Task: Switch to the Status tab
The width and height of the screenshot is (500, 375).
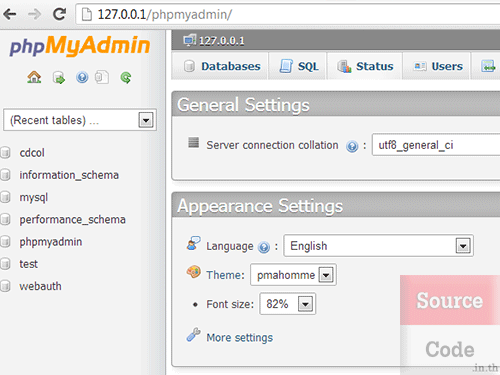Action: click(365, 66)
